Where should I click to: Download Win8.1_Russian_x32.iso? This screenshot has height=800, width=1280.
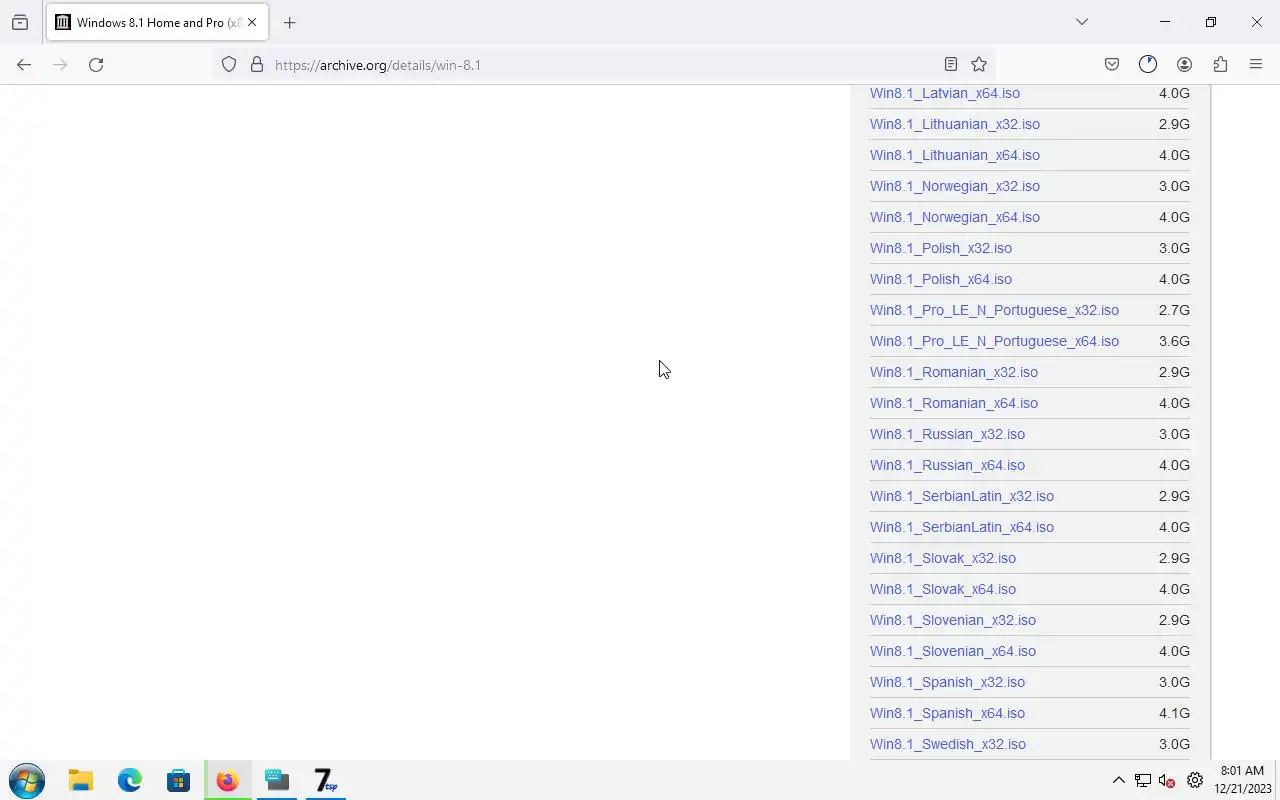click(947, 434)
